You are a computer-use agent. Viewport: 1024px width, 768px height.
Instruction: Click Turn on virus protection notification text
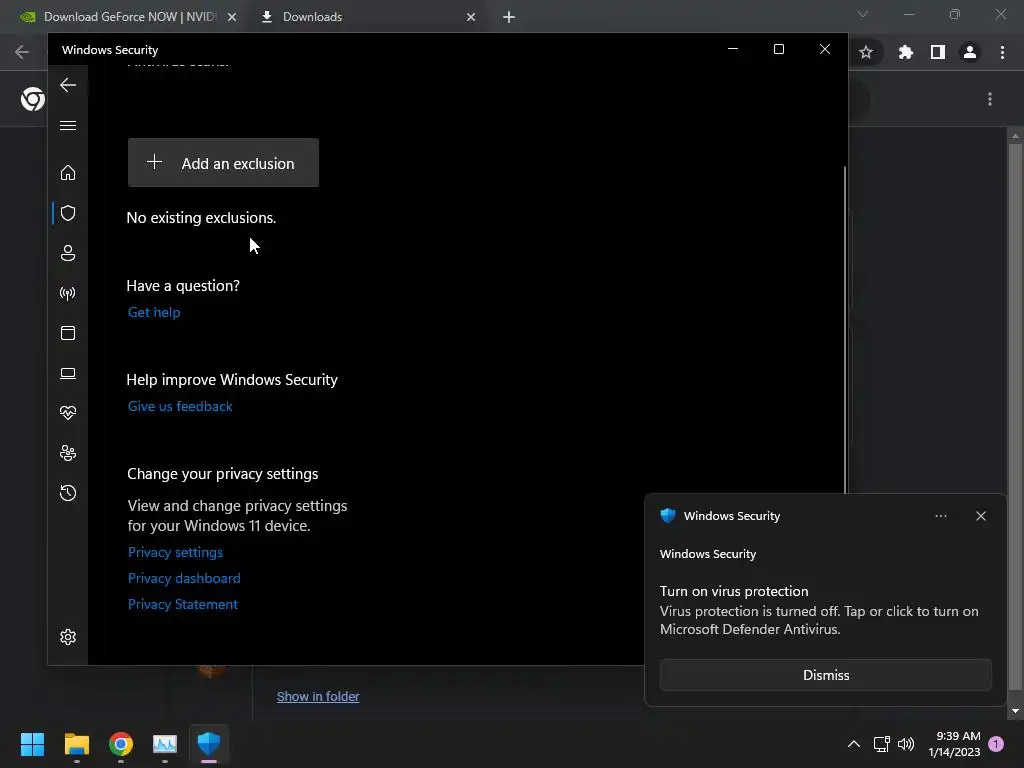point(734,591)
